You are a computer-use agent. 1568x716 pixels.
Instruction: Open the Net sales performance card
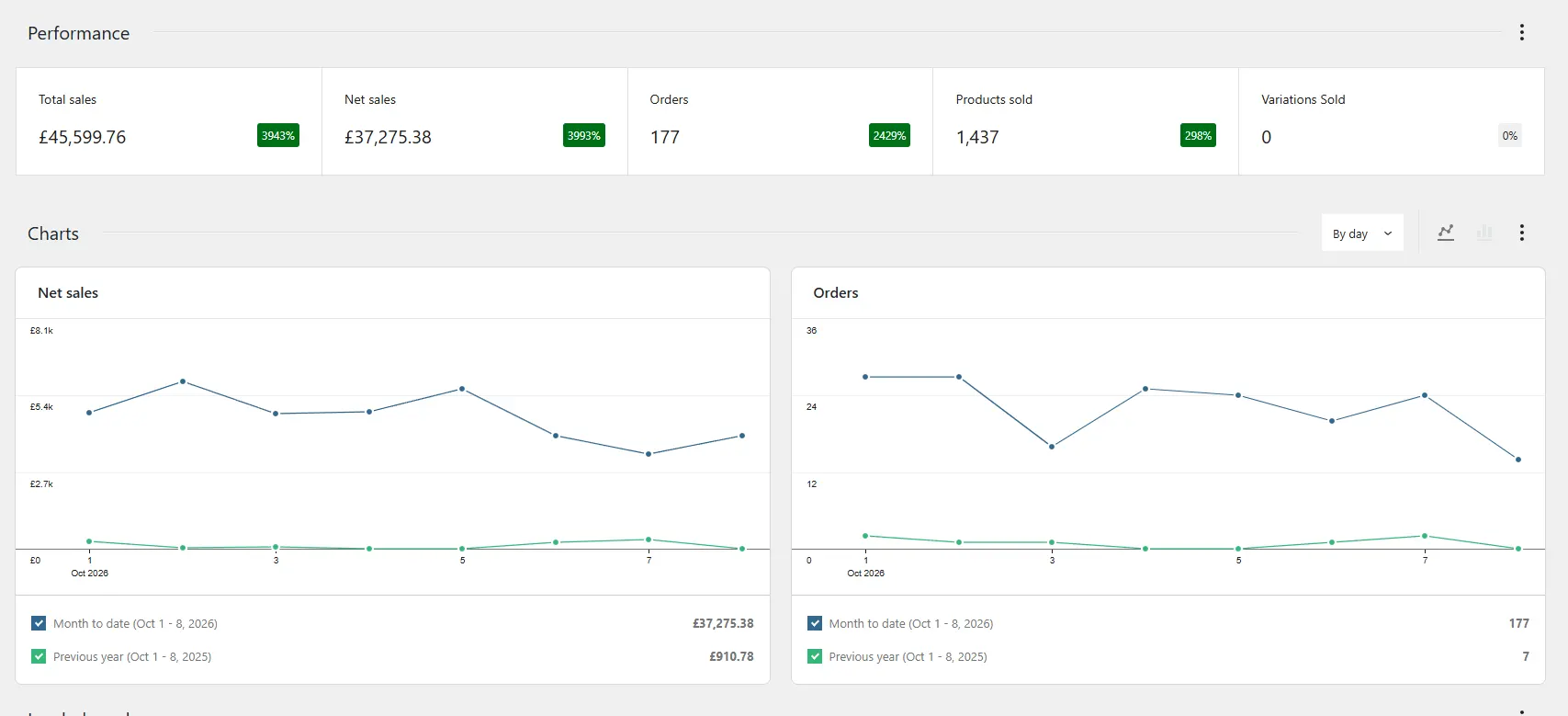click(475, 121)
